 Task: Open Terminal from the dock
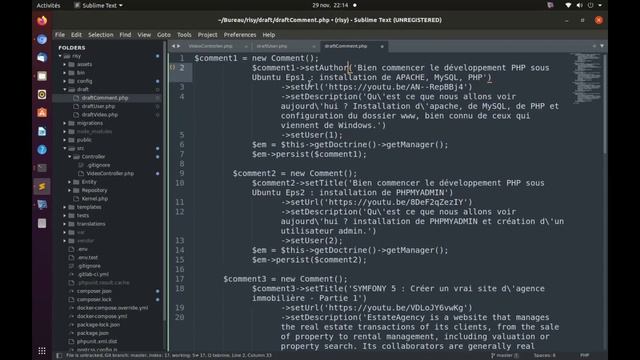tap(42, 168)
